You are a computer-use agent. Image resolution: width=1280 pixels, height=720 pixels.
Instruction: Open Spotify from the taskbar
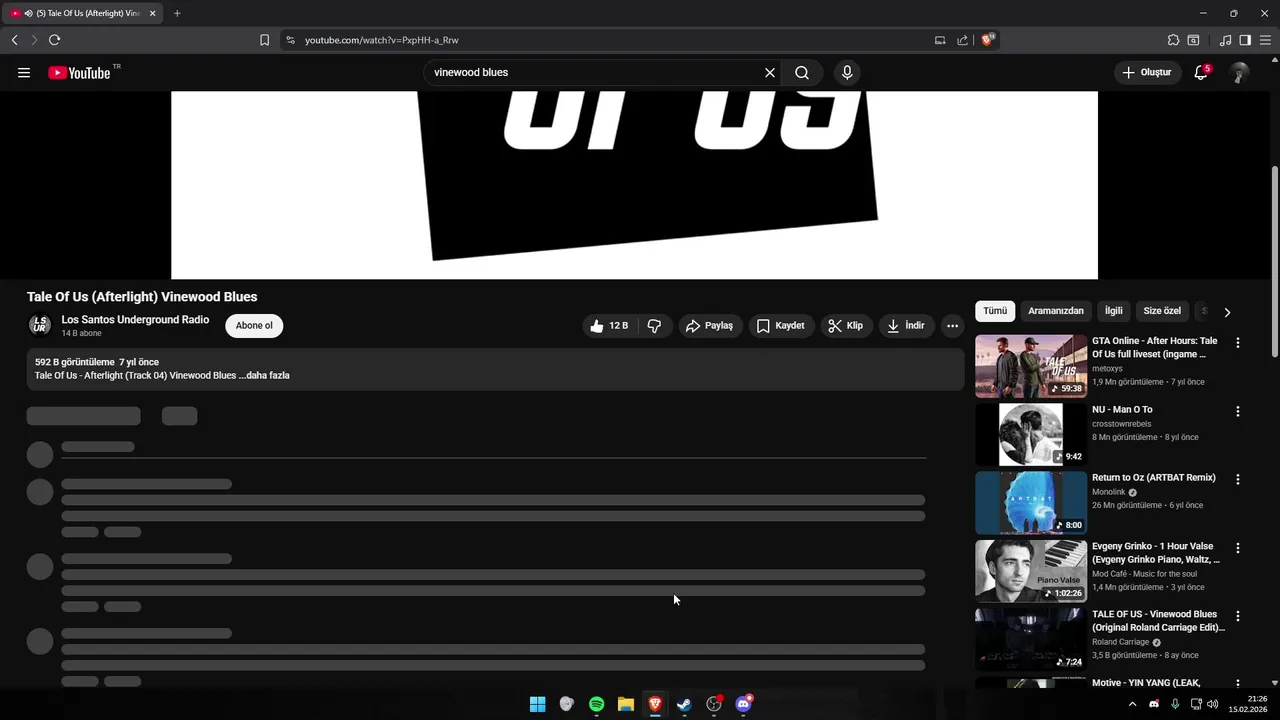point(596,704)
